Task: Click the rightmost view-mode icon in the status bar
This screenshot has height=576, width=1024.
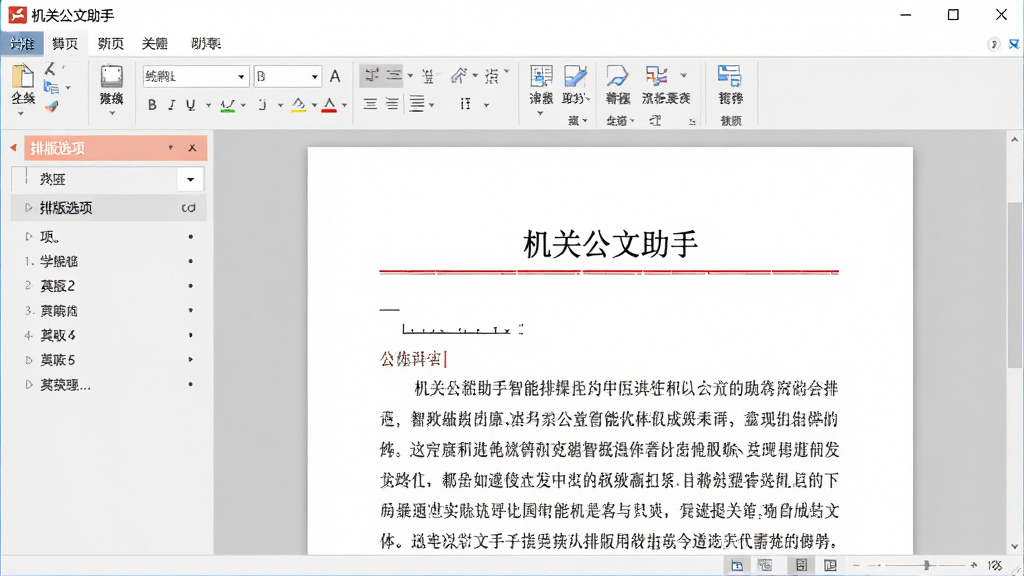Action: click(x=830, y=566)
